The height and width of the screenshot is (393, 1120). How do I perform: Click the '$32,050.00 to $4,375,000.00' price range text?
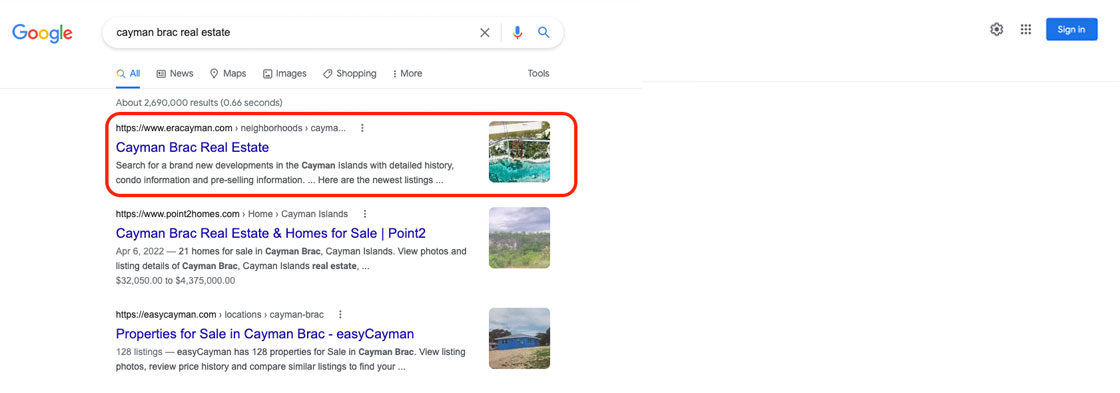tap(176, 281)
